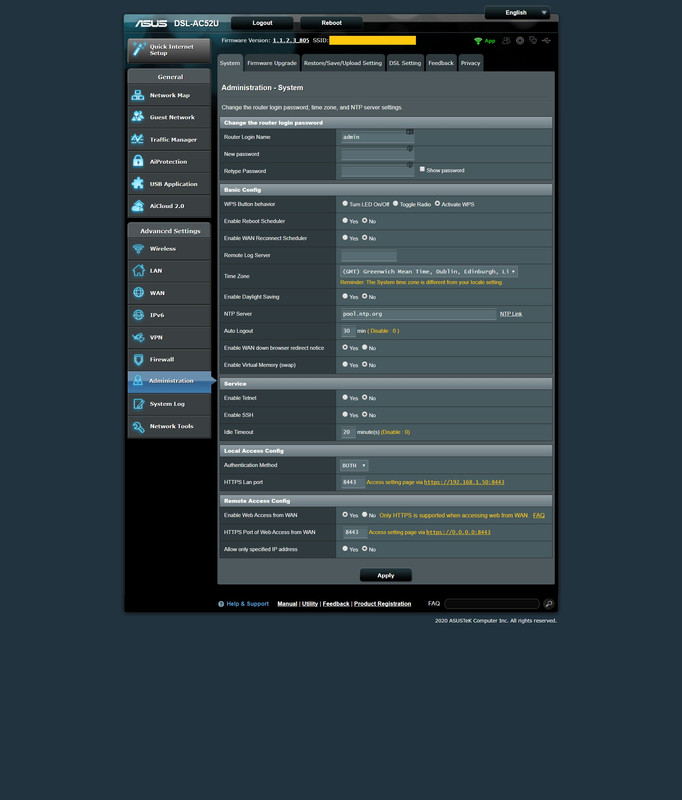682x800 pixels.
Task: Open Quick Internet Setup wizard icon
Action: click(139, 49)
